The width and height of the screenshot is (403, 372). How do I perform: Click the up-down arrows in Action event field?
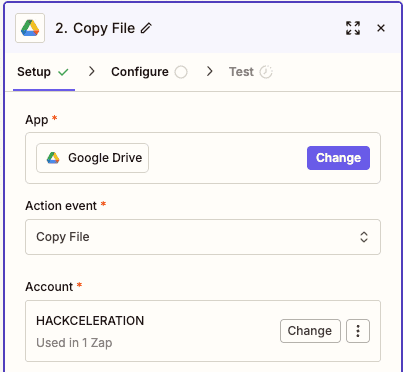tap(364, 237)
